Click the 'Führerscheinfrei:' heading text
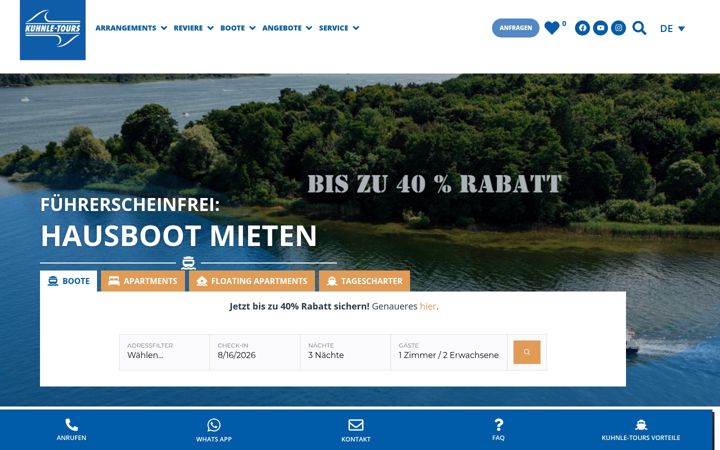The height and width of the screenshot is (450, 720). (130, 204)
